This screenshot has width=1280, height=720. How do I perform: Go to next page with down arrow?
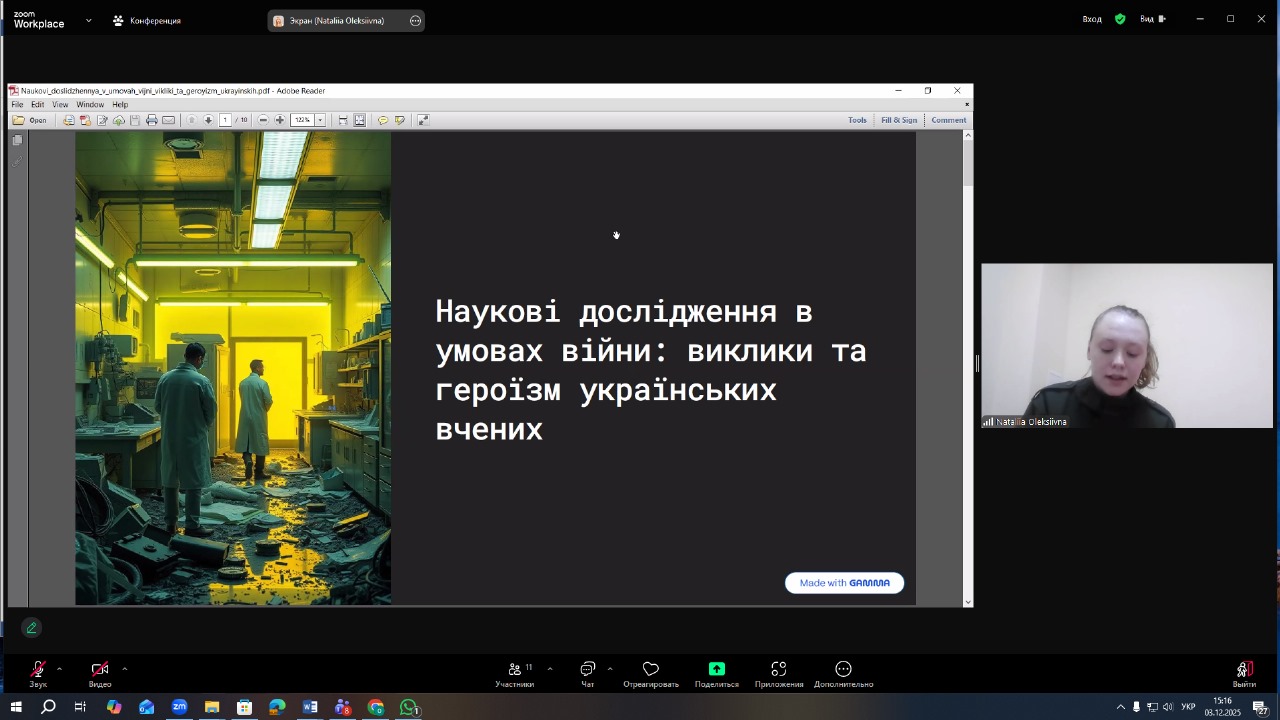[x=208, y=120]
